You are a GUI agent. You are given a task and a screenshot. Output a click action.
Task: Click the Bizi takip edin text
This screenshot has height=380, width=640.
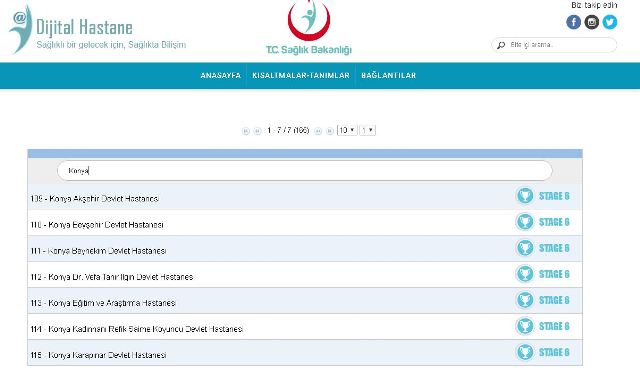(x=594, y=5)
